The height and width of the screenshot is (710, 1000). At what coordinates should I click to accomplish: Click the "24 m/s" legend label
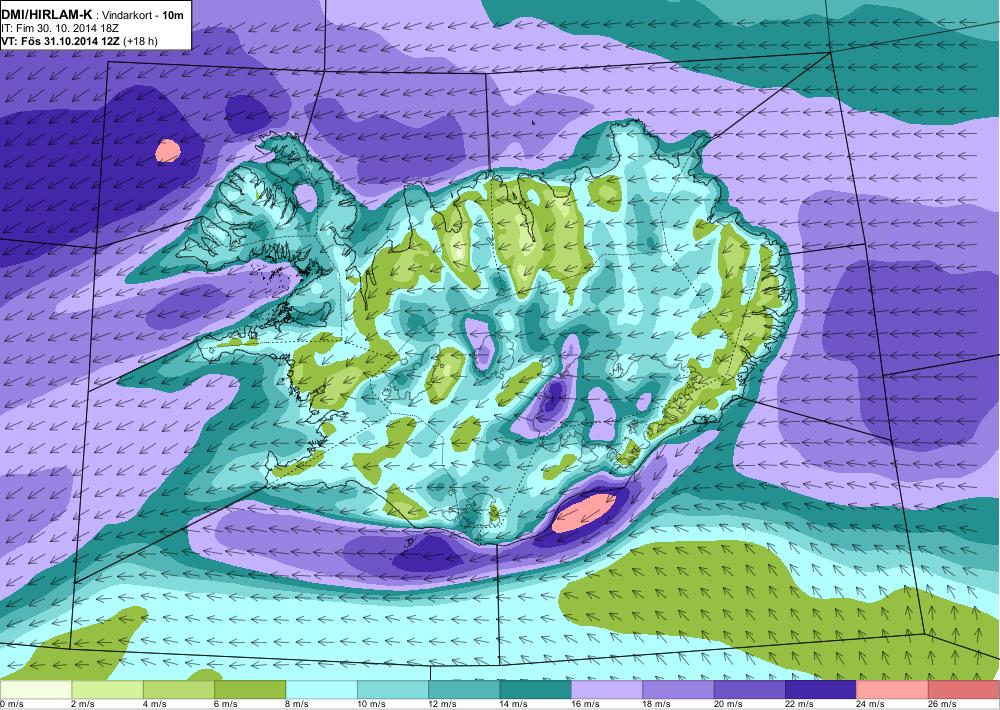872,704
